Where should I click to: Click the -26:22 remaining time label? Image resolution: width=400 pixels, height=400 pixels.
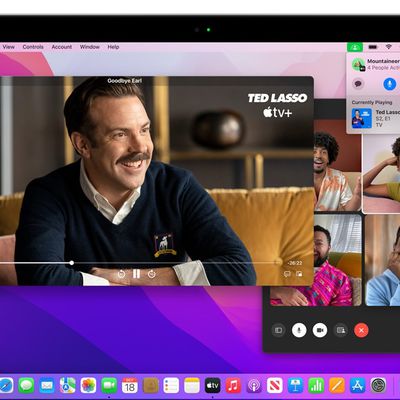click(x=295, y=263)
